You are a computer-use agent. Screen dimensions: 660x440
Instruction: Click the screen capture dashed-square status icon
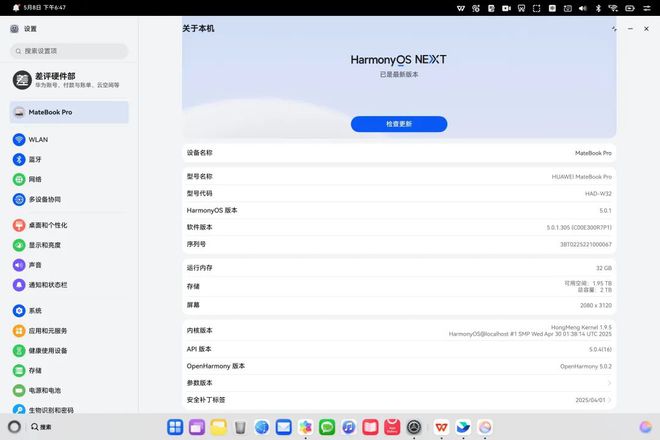point(537,8)
